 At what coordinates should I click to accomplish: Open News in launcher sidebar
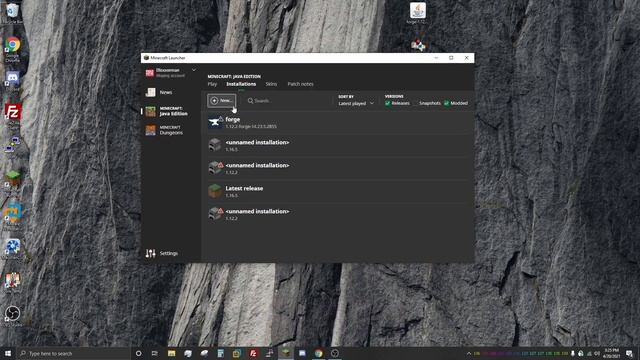click(x=159, y=92)
